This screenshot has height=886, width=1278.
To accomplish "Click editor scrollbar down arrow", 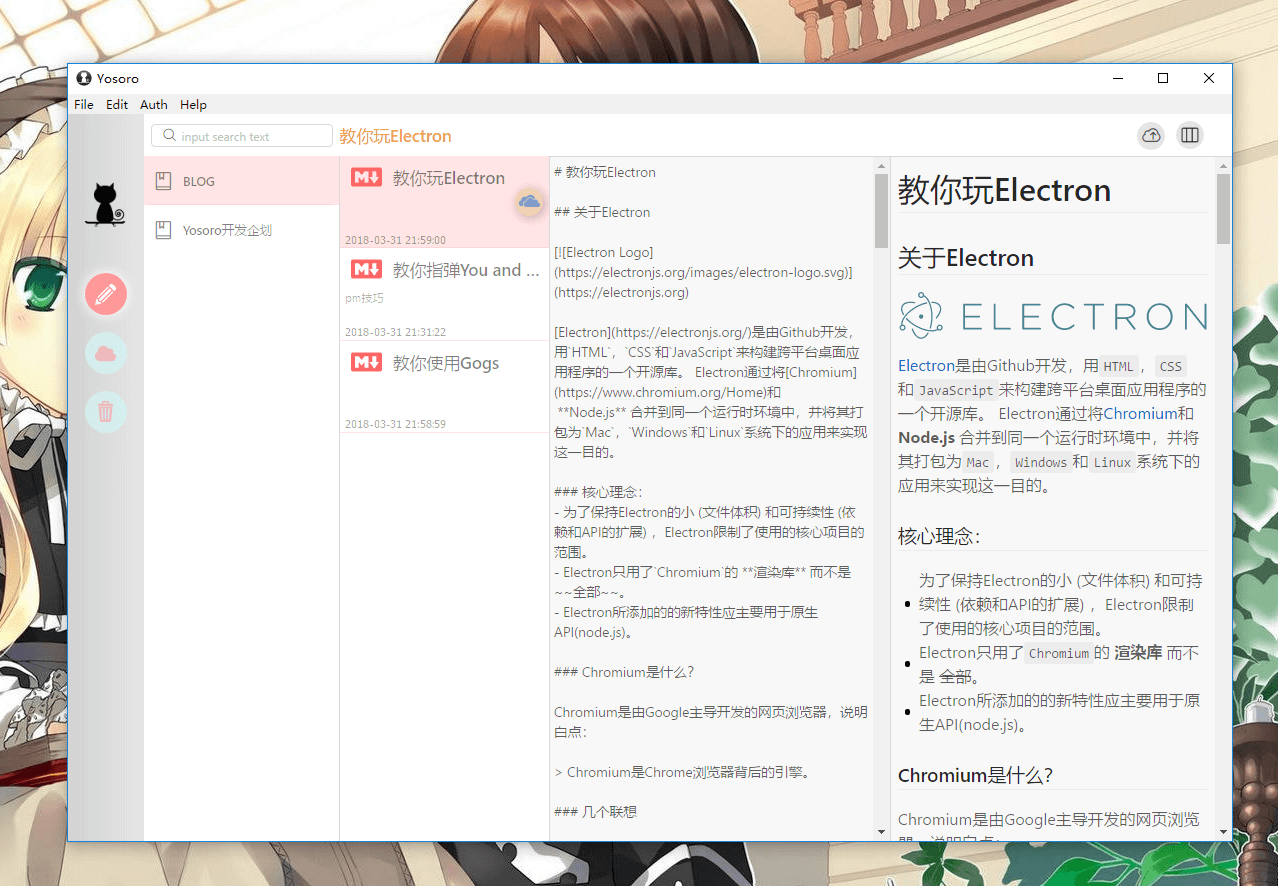I will click(881, 831).
